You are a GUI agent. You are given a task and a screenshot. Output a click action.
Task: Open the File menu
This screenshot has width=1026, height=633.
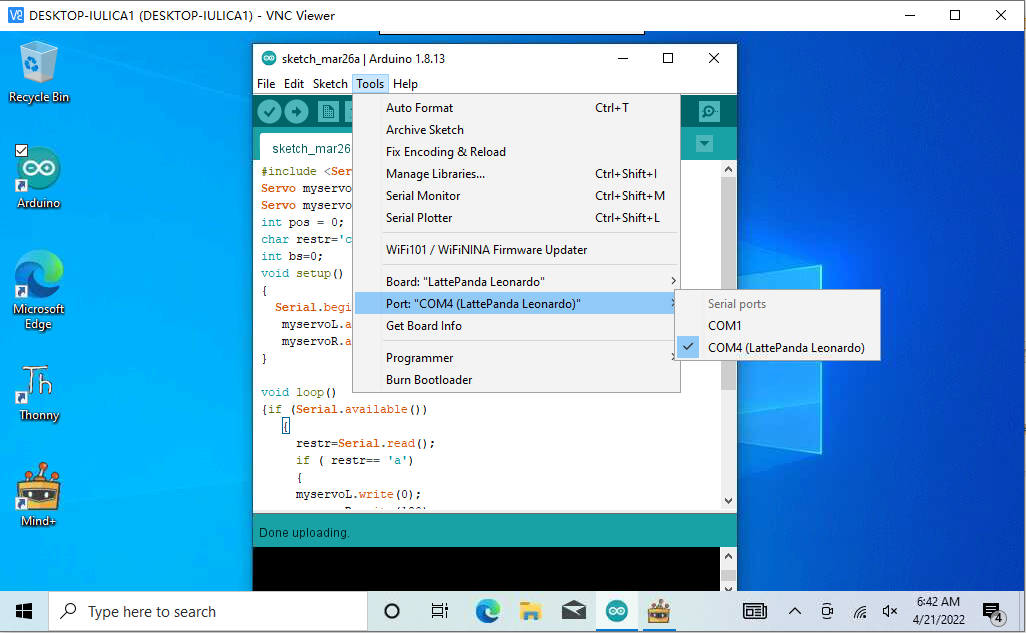[266, 84]
